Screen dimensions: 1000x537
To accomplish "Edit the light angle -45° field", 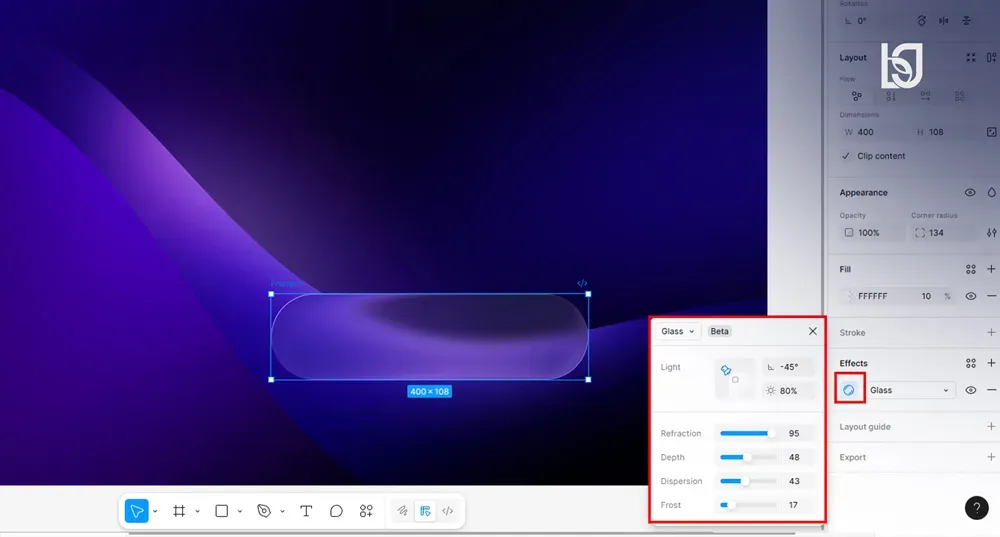I will point(789,367).
